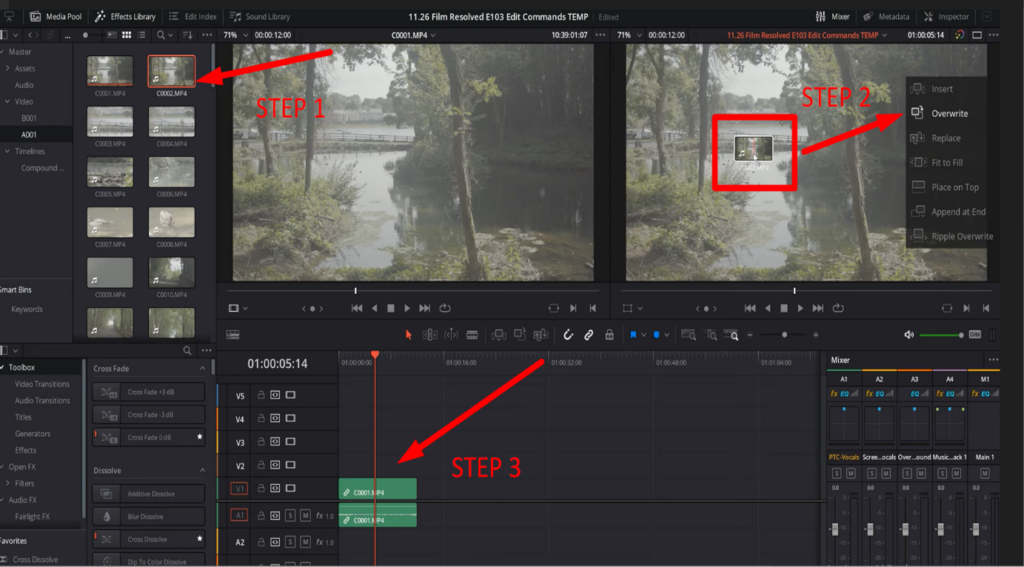Viewport: 1024px width, 567px height.
Task: Open Timeline View Options icon
Action: (x=232, y=334)
